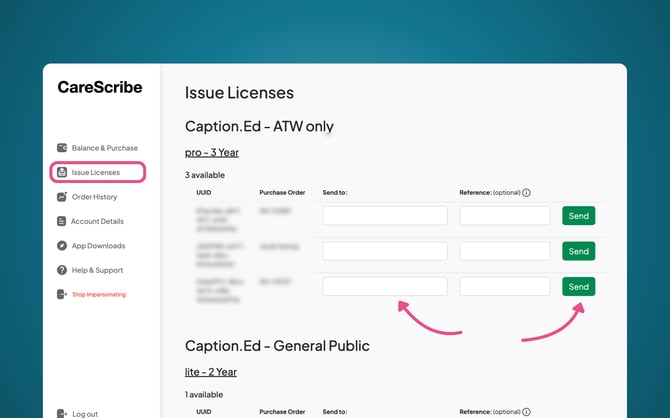Screen dimensions: 670x418
Task: Click the second row Send to field
Action: [385, 251]
